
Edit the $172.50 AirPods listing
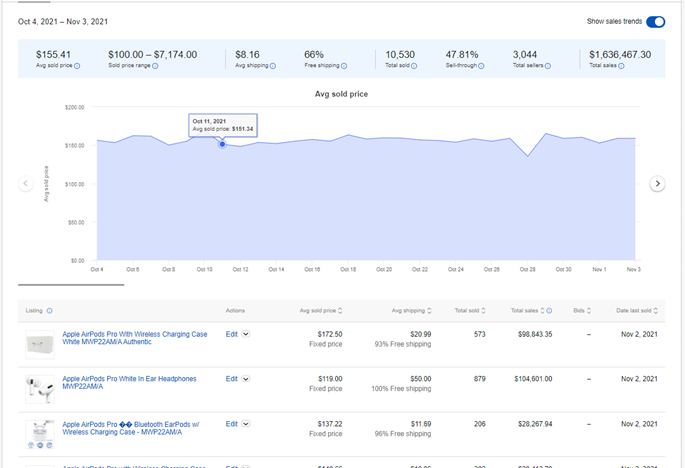tap(232, 334)
